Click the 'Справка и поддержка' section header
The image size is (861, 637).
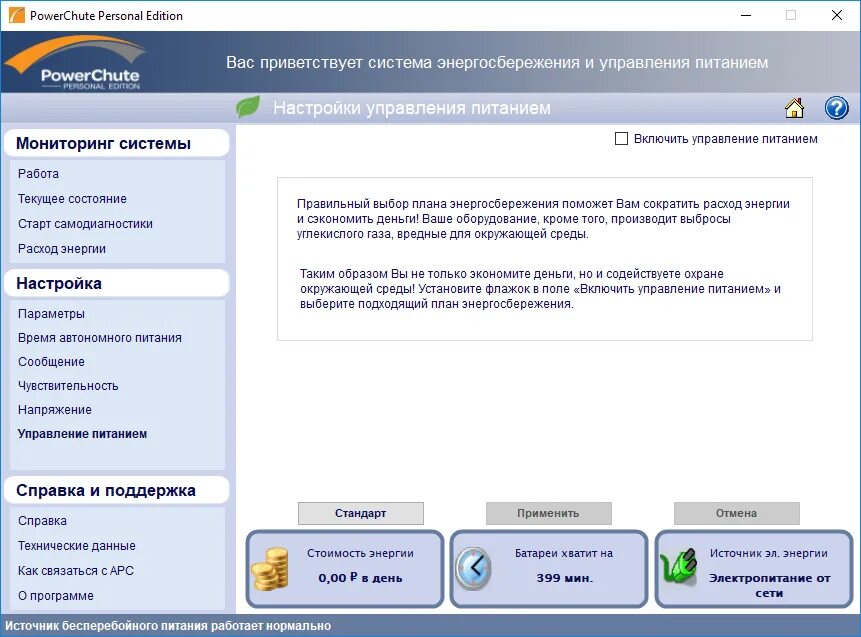(116, 490)
